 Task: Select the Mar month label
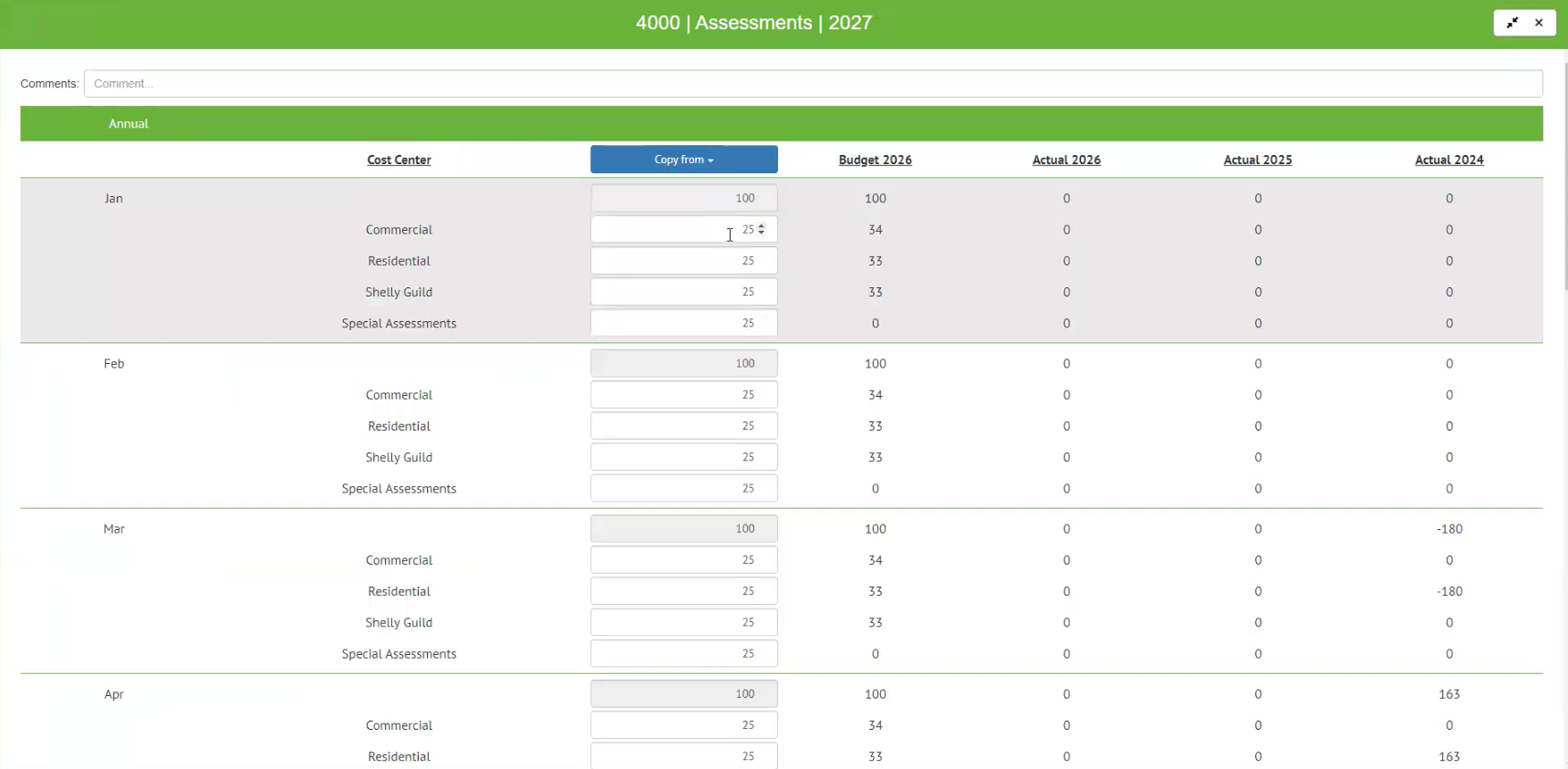point(114,528)
